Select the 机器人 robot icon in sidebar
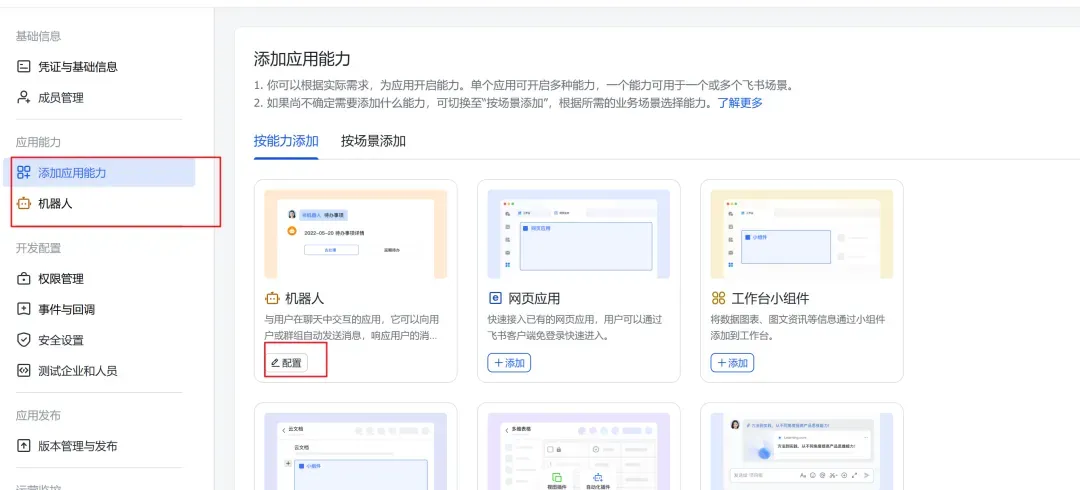Image resolution: width=1080 pixels, height=490 pixels. click(23, 203)
